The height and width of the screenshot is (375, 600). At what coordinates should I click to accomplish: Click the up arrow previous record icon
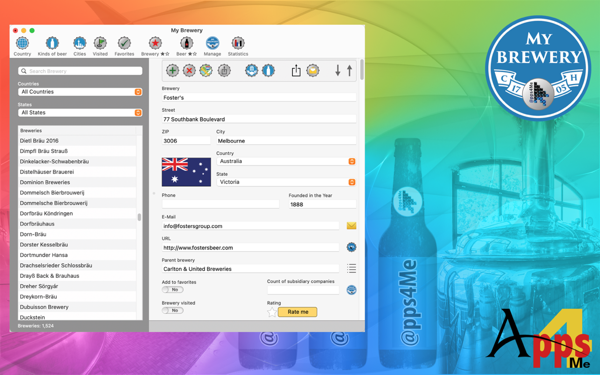point(349,70)
